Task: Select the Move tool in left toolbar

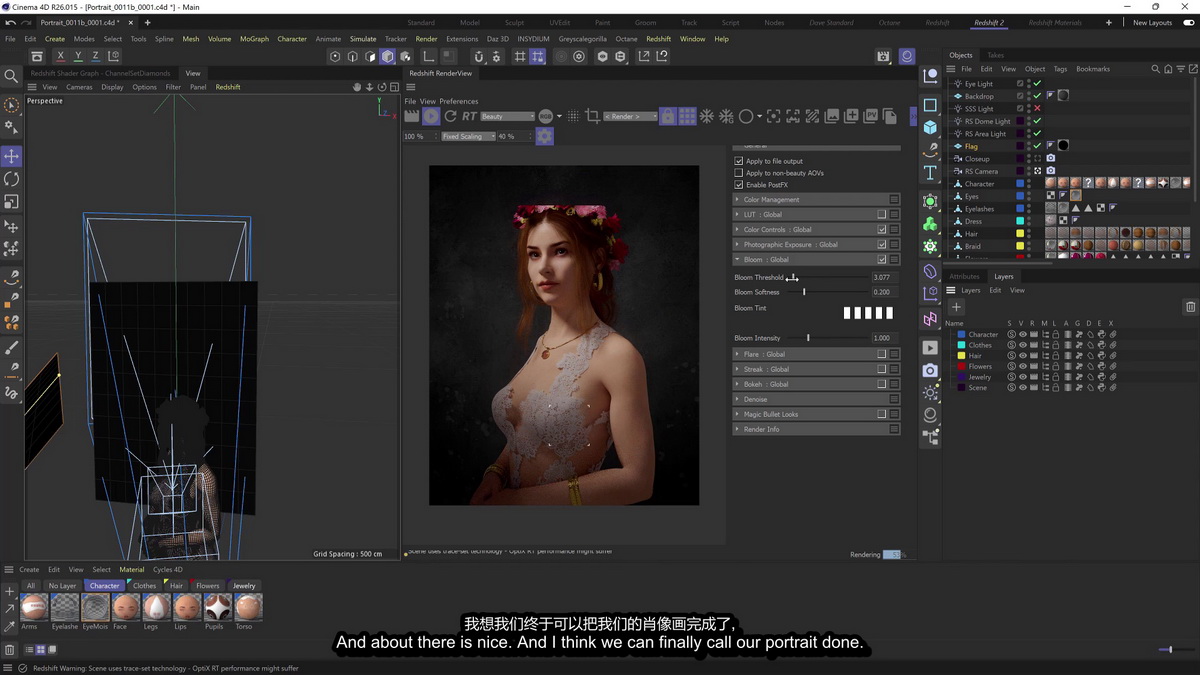Action: tap(11, 156)
